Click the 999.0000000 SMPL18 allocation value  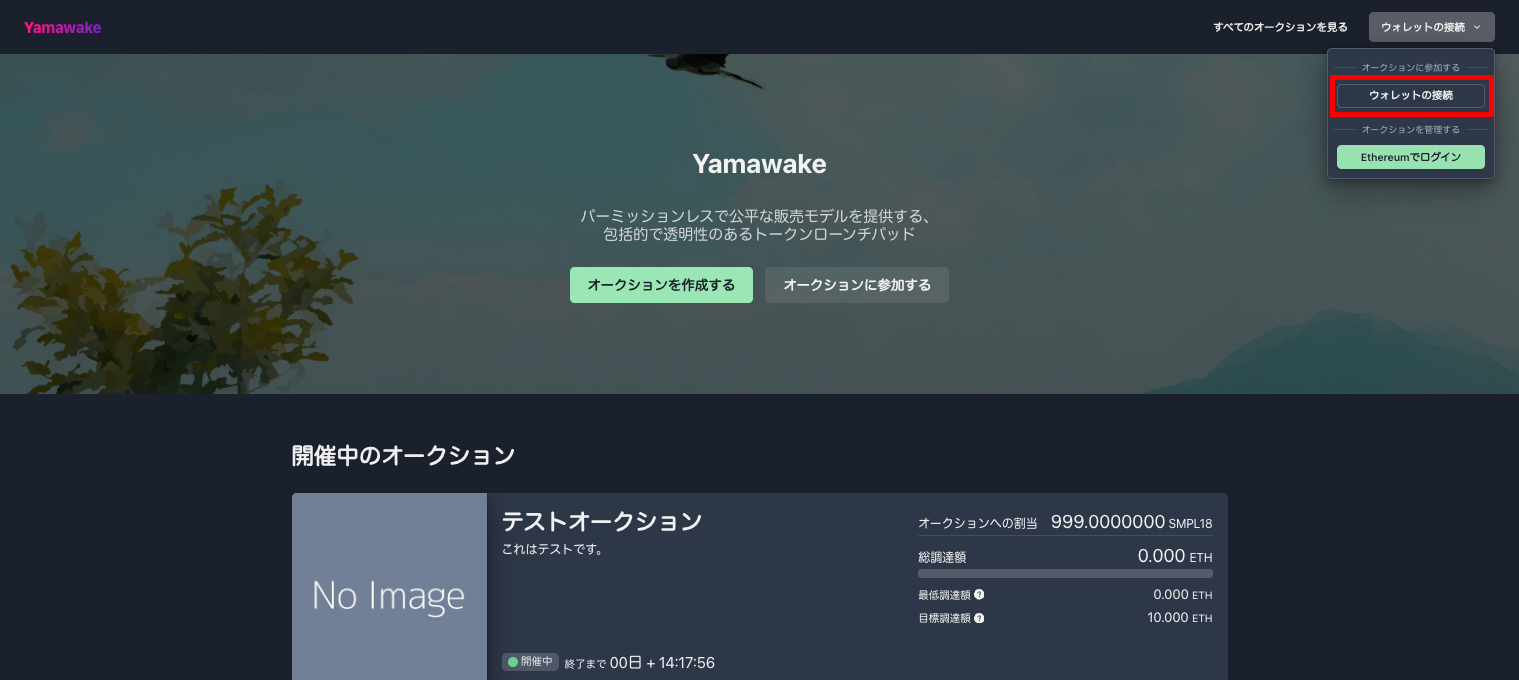coord(1132,522)
